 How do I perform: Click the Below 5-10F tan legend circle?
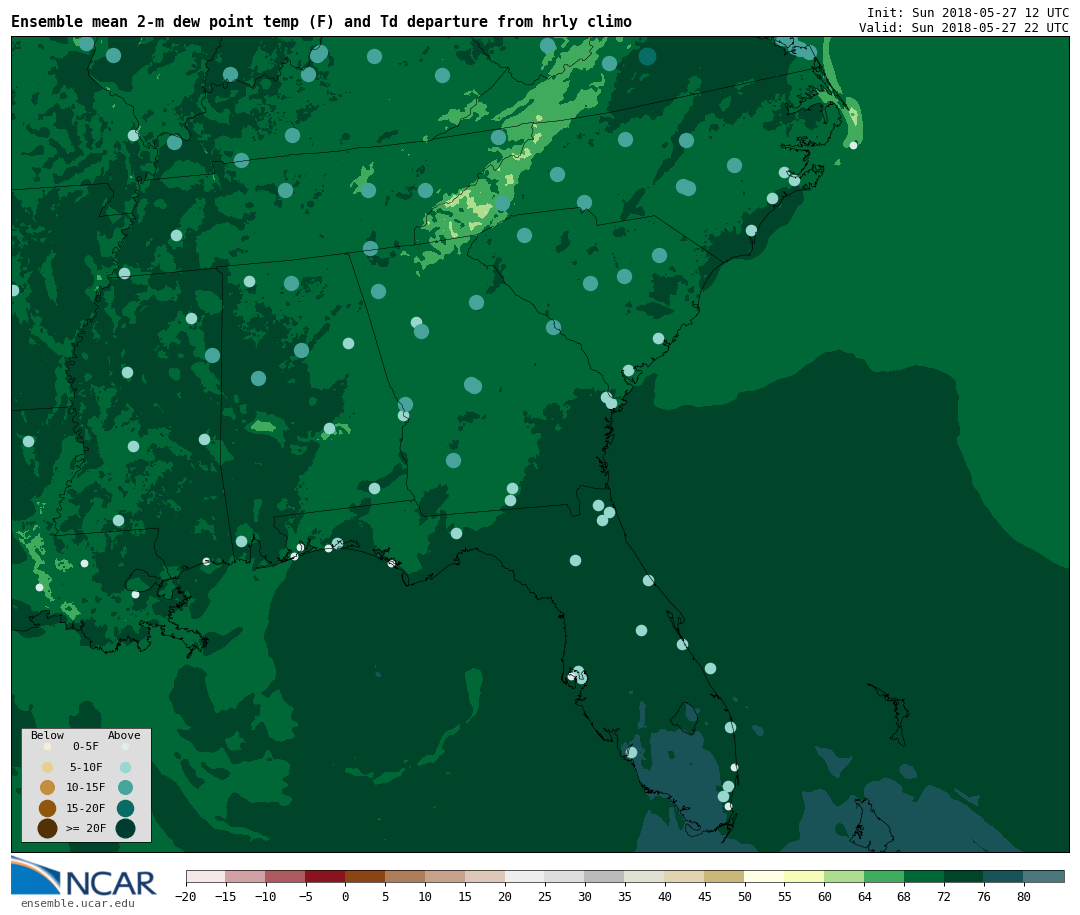click(48, 767)
